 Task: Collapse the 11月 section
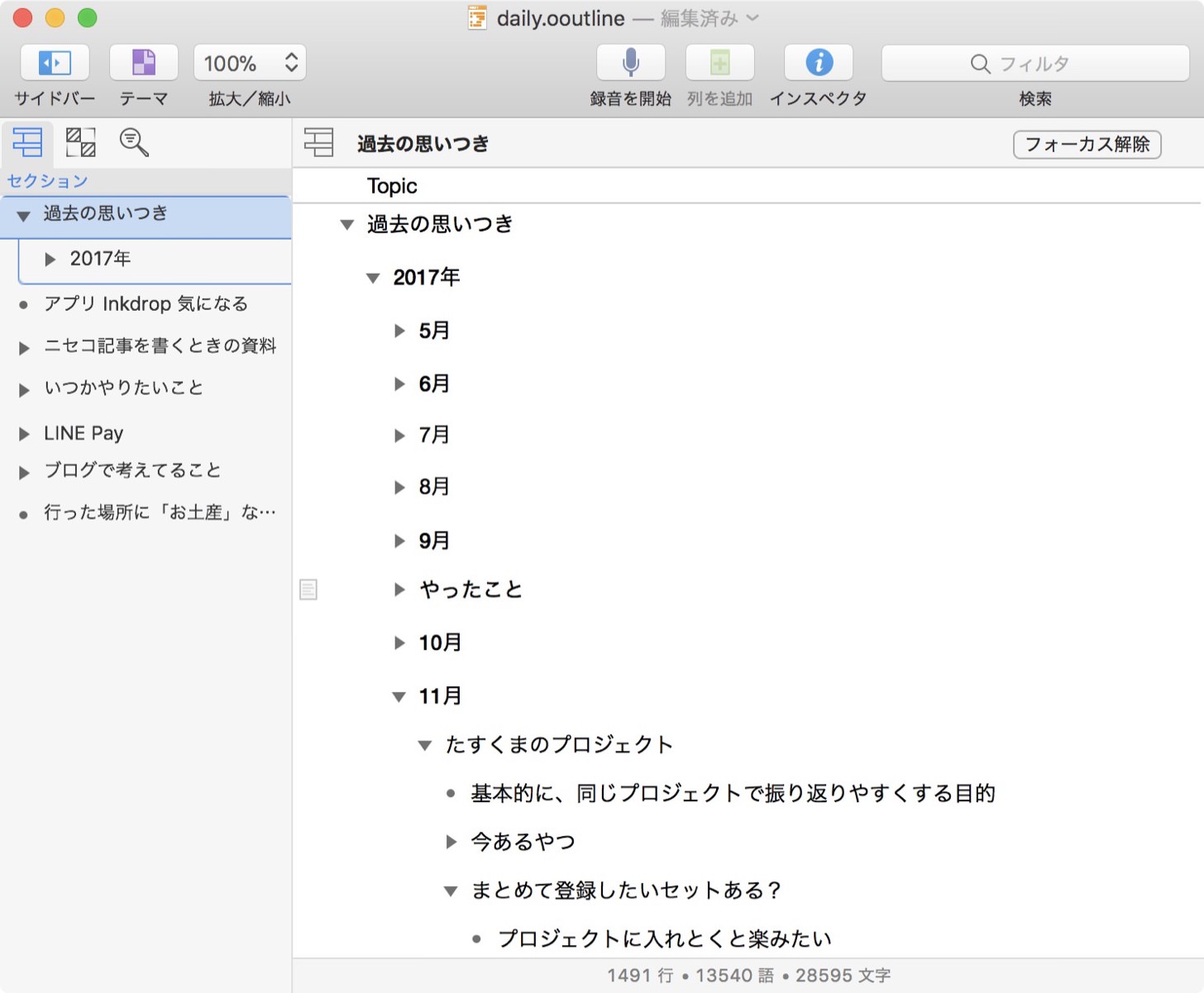tap(399, 696)
